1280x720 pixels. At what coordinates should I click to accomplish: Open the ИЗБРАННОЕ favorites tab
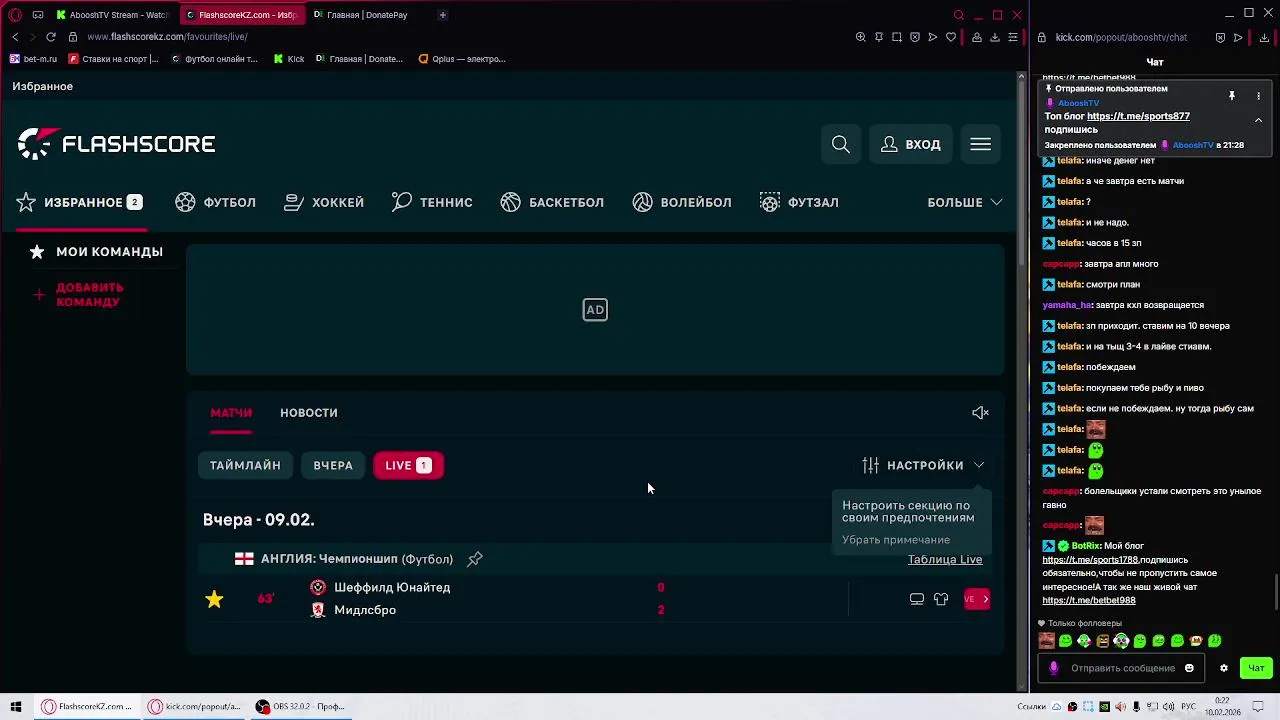click(x=80, y=202)
